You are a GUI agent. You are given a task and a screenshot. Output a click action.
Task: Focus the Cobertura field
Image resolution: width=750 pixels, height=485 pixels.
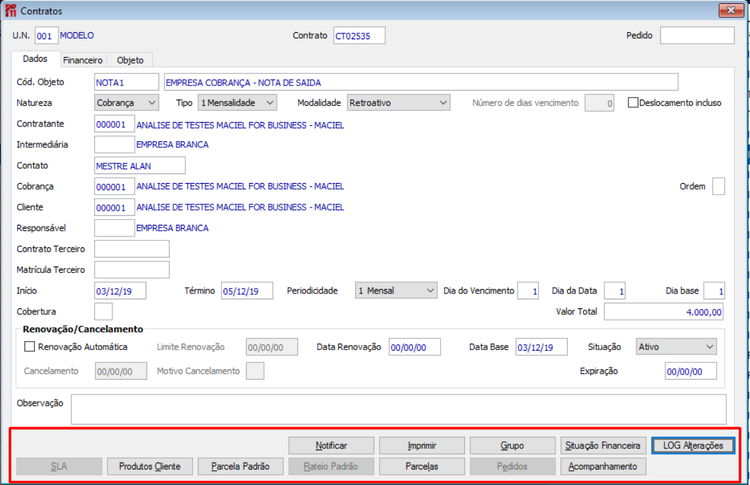(x=103, y=311)
